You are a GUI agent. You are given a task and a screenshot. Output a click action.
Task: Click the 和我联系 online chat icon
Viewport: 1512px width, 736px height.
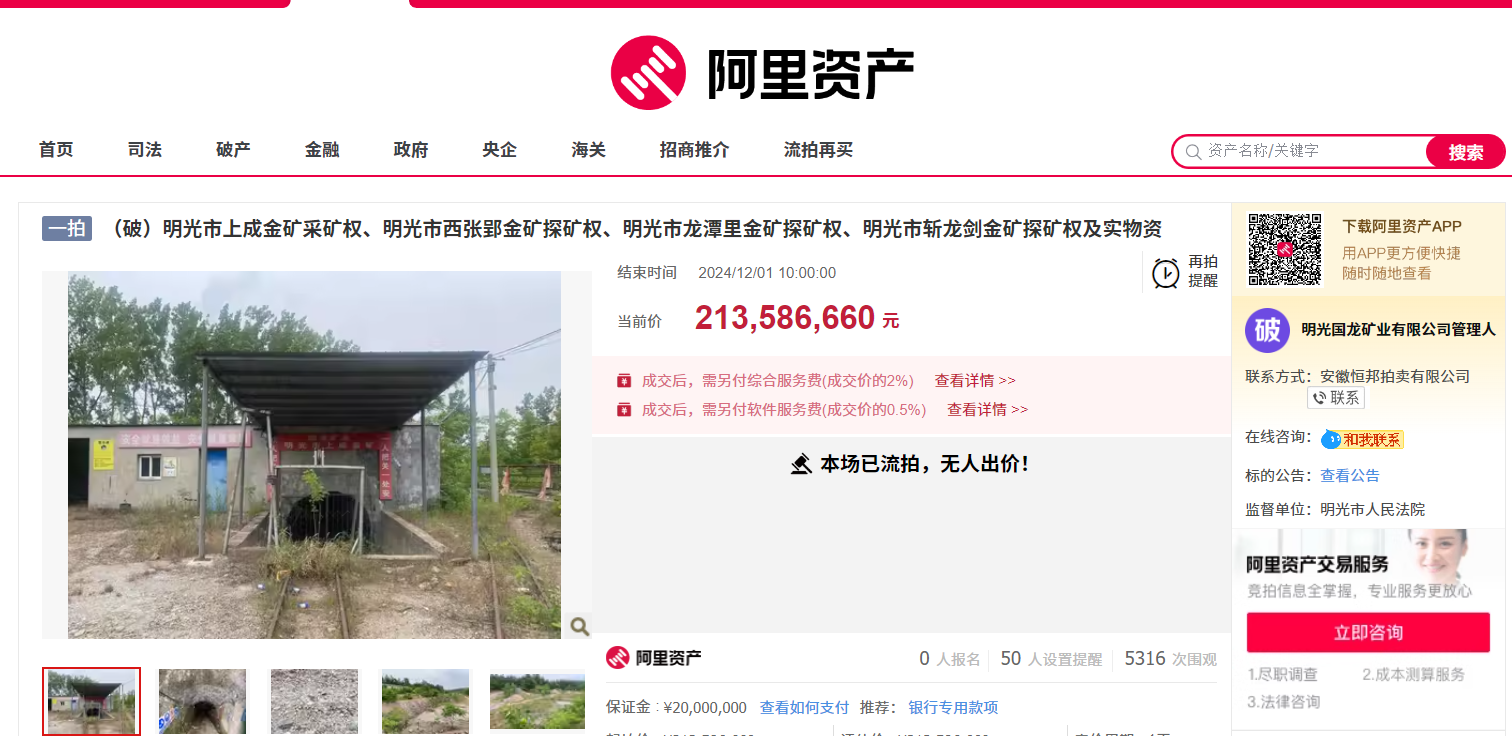1362,439
